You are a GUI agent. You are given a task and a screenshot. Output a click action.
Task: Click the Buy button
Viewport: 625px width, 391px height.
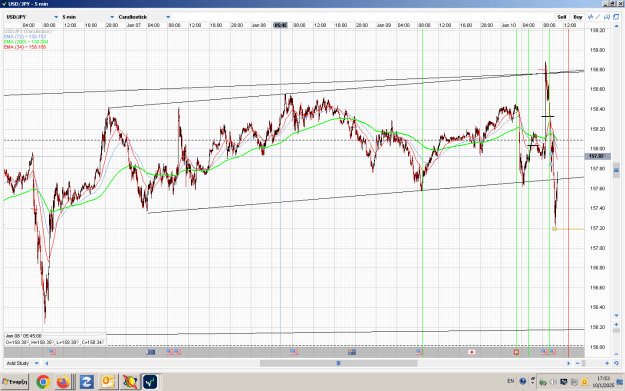click(578, 17)
